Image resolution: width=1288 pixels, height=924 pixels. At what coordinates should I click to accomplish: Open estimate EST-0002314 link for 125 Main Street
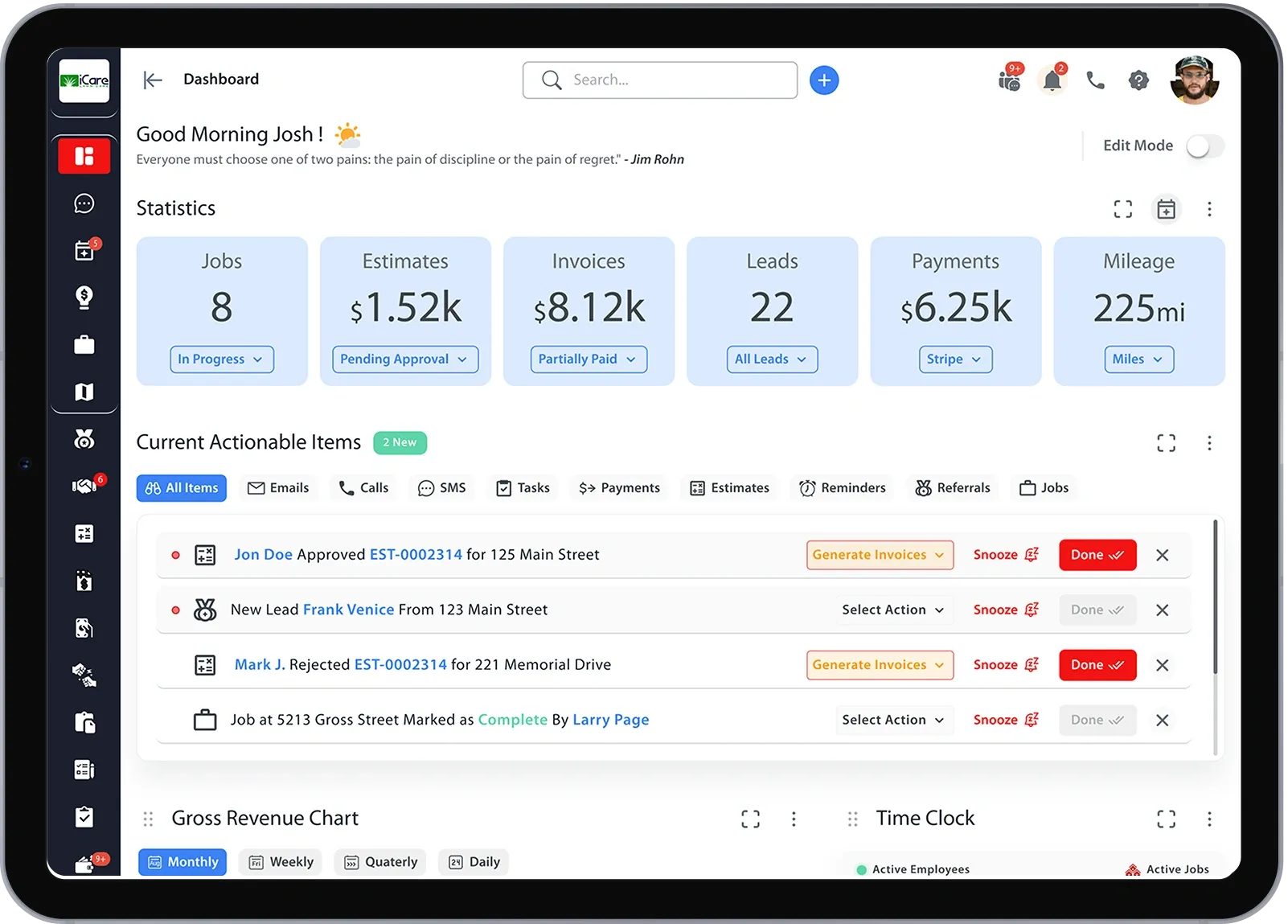pyautogui.click(x=415, y=554)
